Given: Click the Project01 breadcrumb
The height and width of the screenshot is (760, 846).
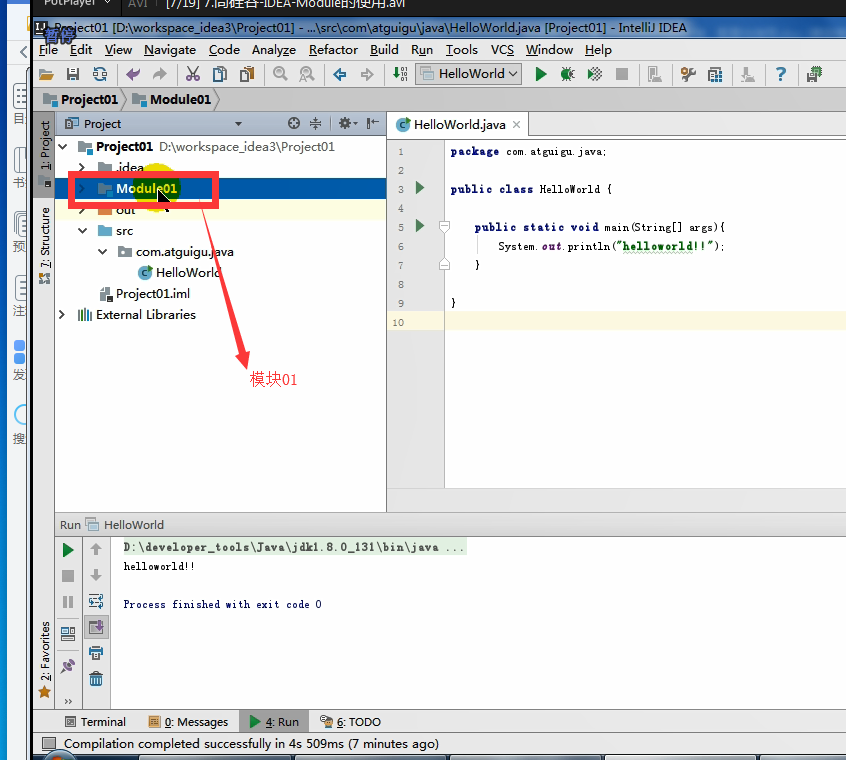Looking at the screenshot, I should click(x=81, y=100).
